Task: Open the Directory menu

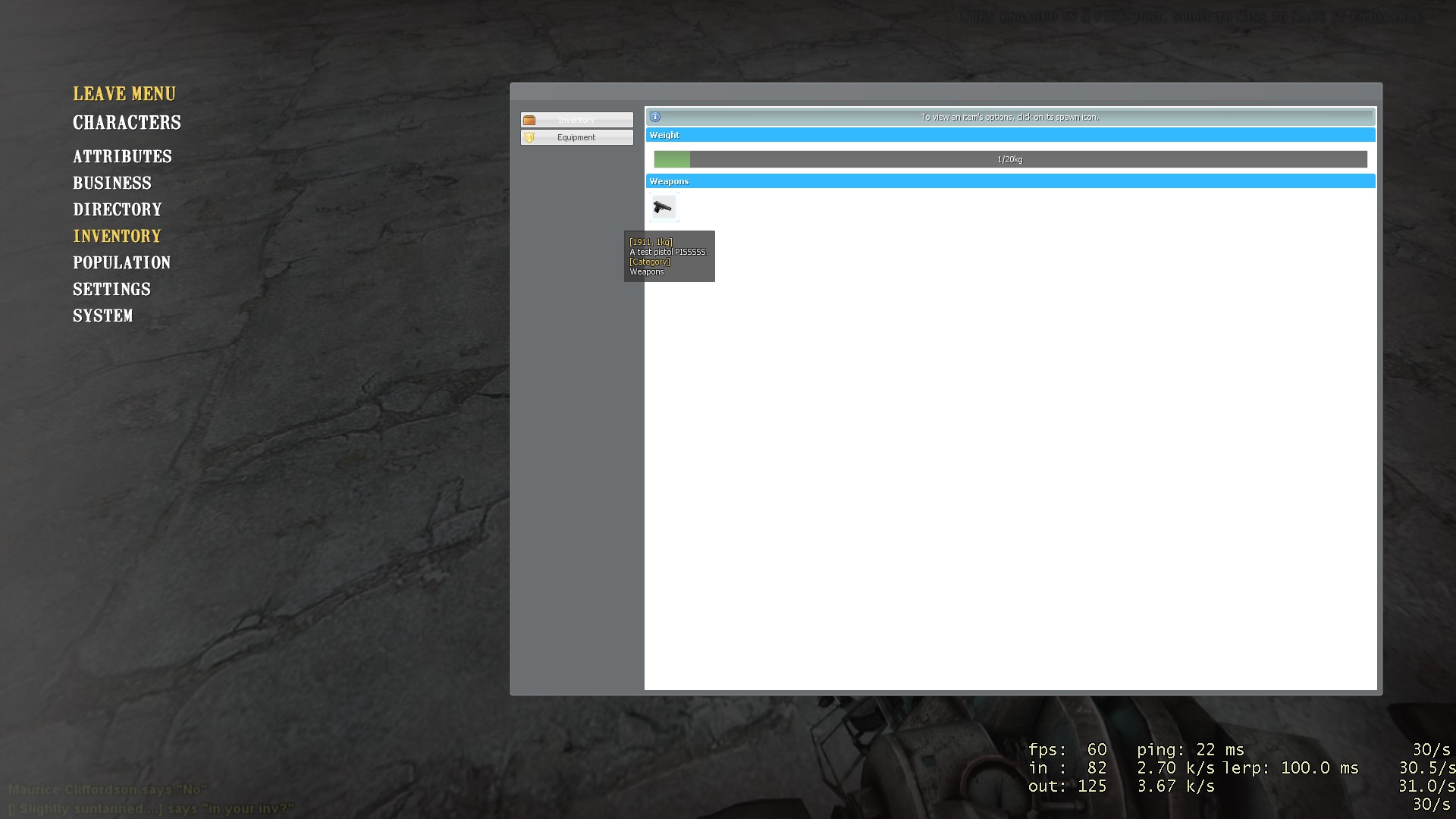Action: pyautogui.click(x=118, y=210)
